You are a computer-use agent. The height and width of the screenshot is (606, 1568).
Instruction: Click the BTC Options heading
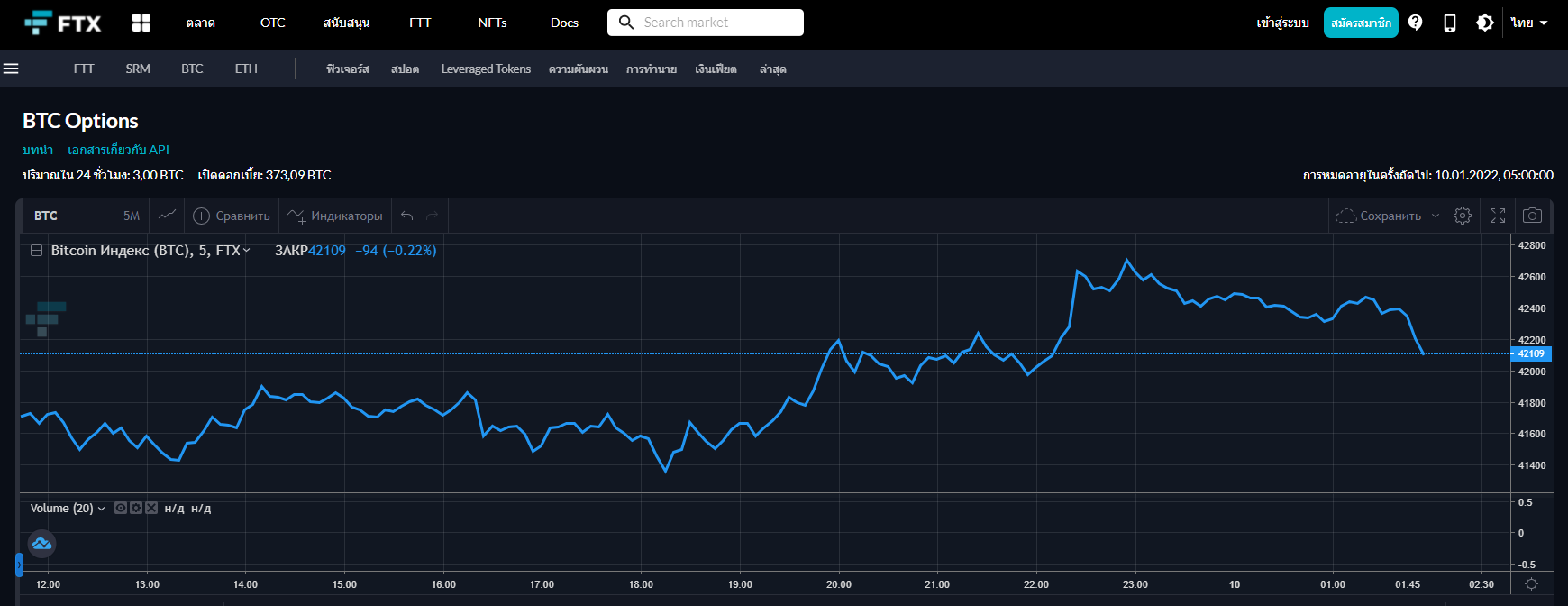[80, 121]
